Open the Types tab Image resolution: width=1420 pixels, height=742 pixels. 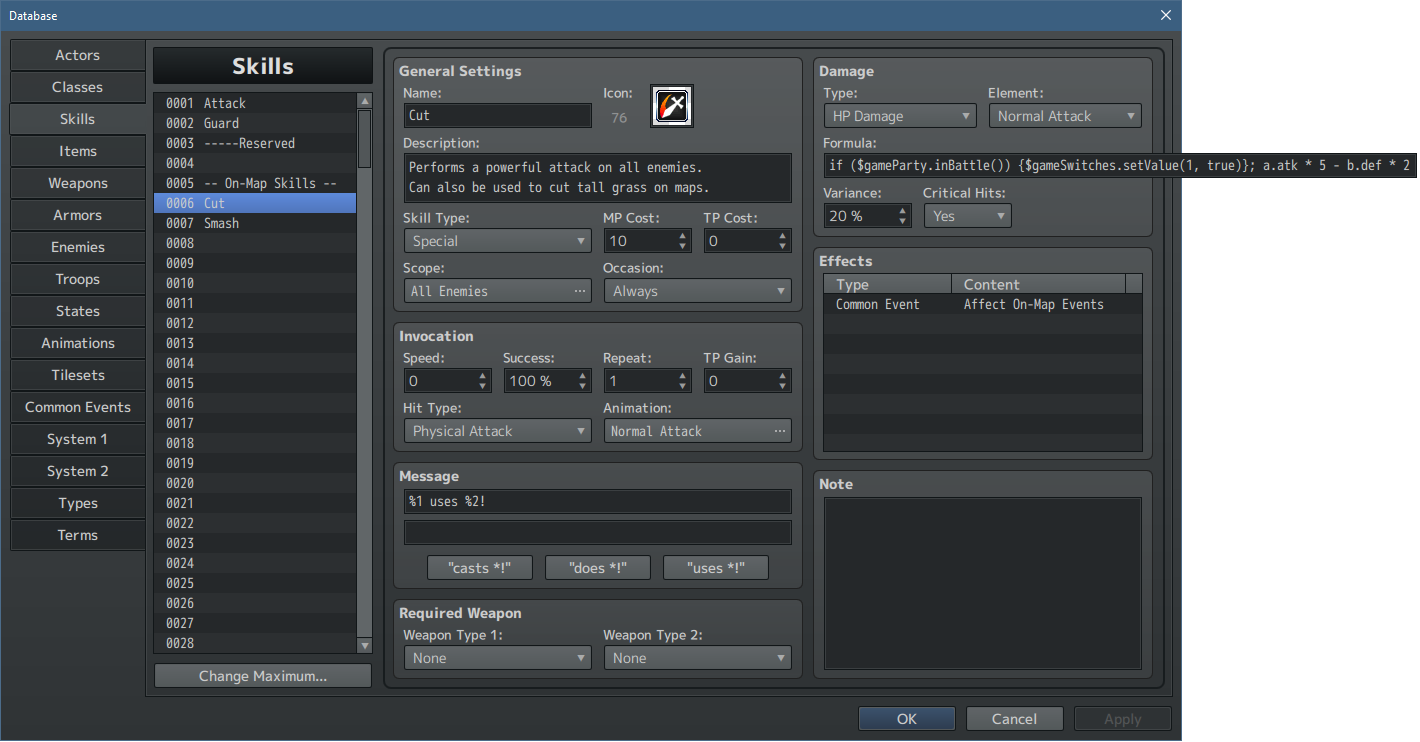[78, 503]
